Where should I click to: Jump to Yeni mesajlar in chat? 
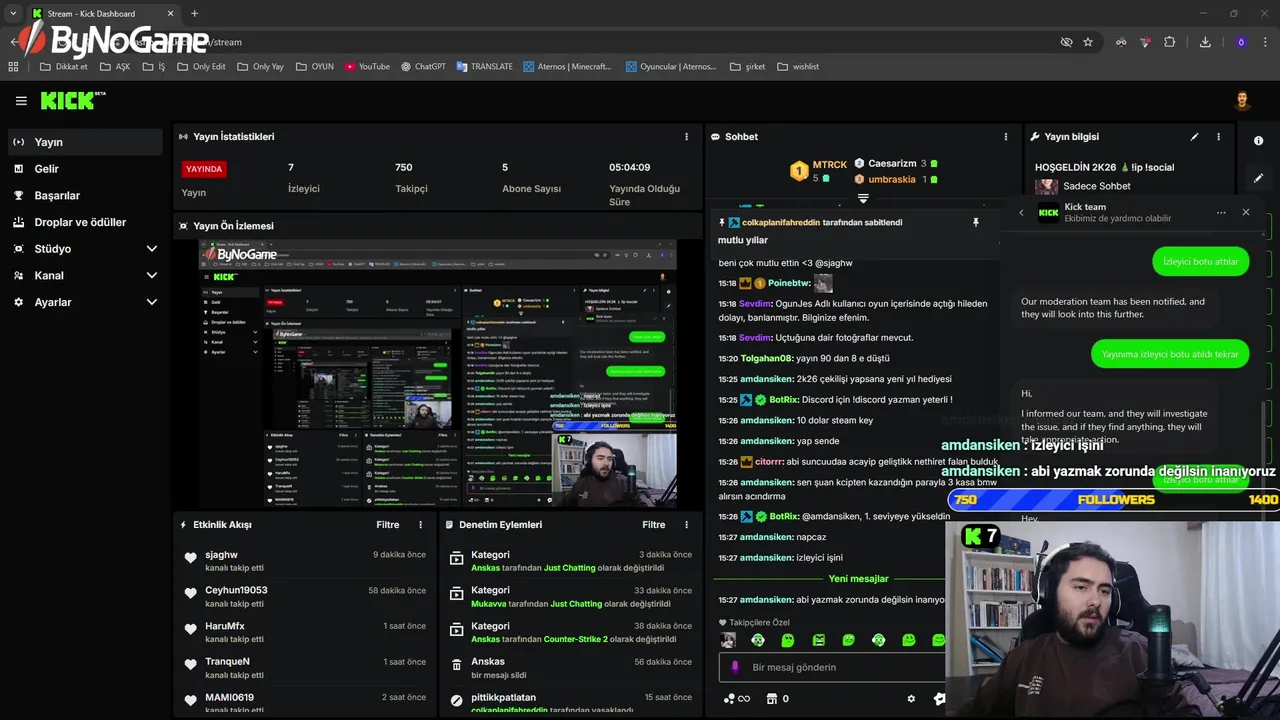(858, 579)
